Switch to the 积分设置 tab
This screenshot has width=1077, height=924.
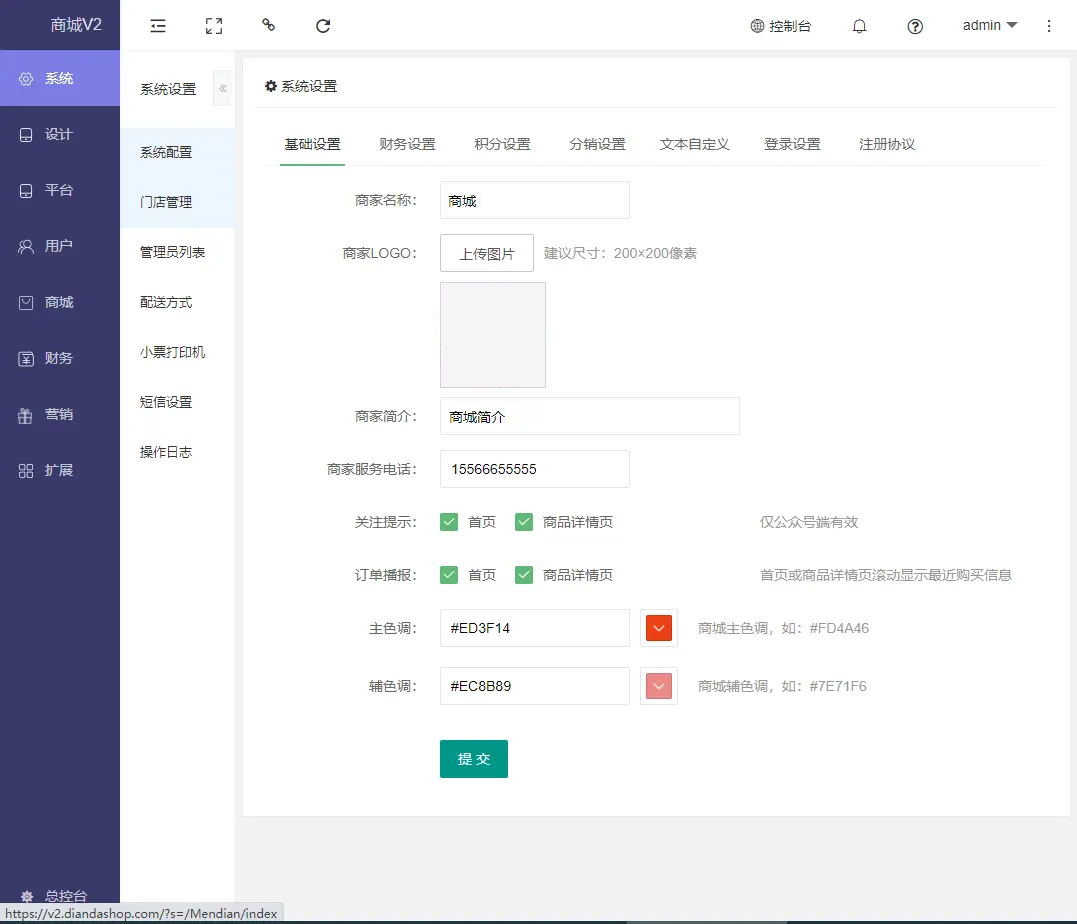502,144
